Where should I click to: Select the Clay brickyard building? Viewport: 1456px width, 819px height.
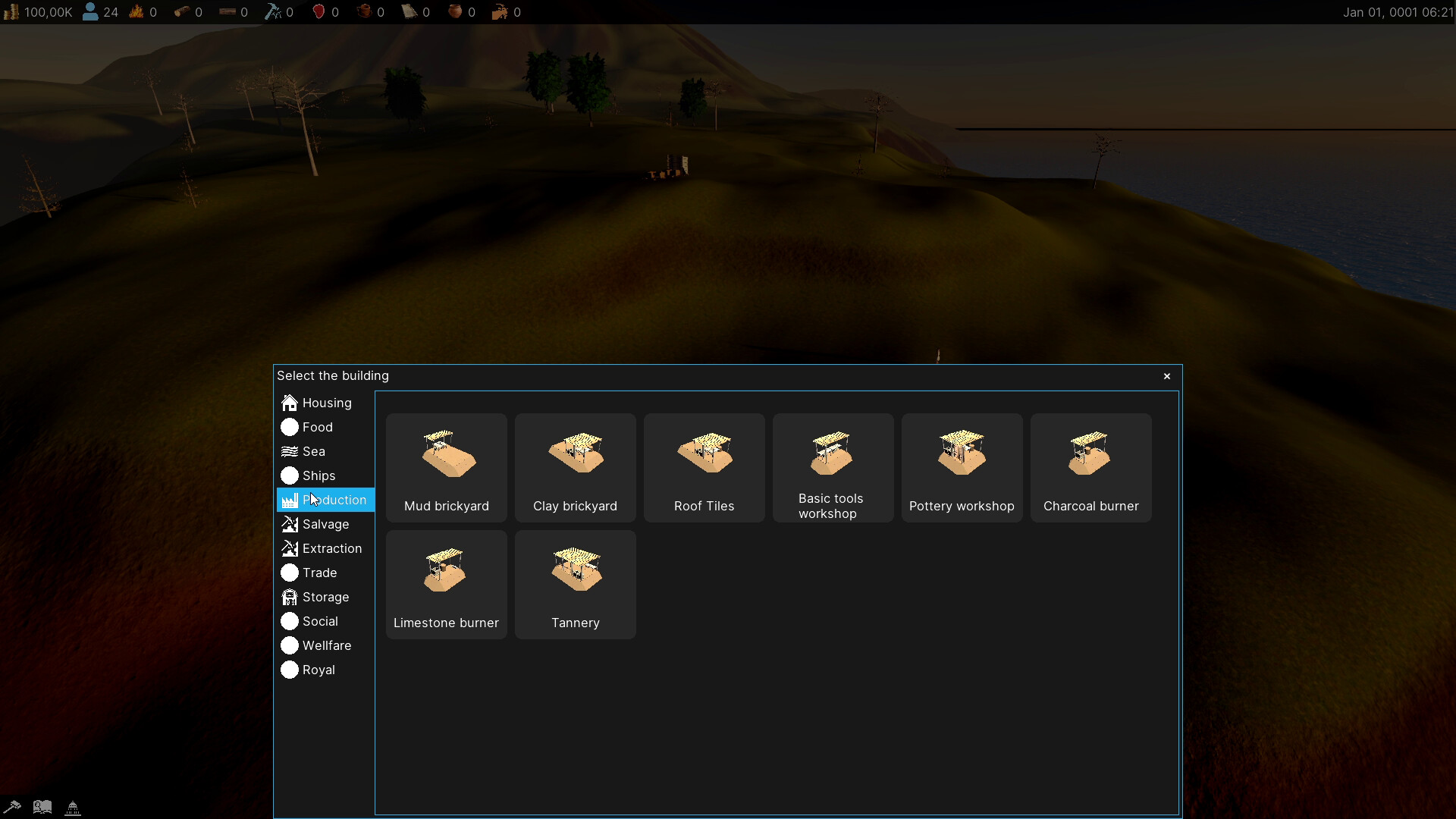tap(576, 468)
